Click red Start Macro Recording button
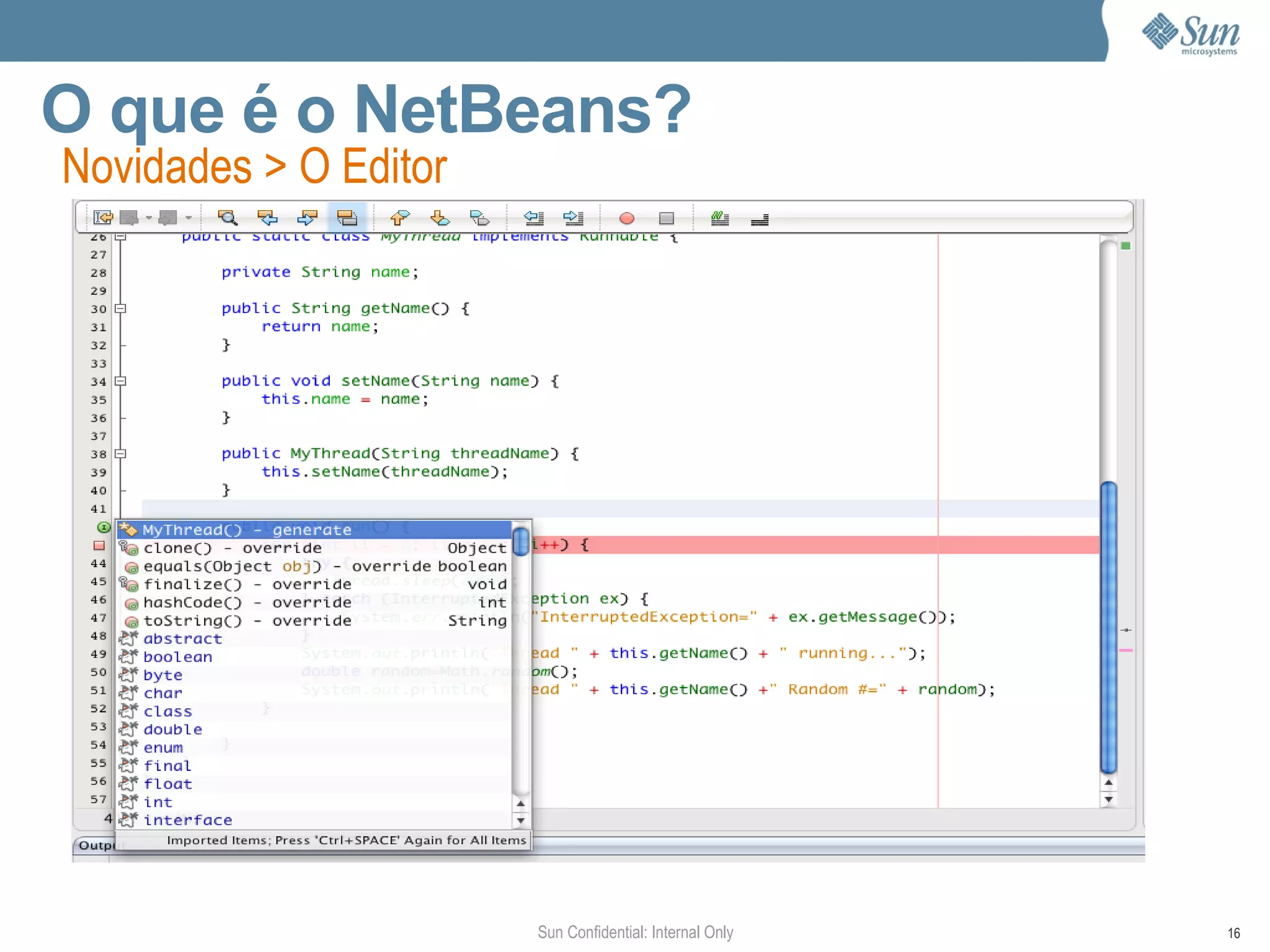The width and height of the screenshot is (1270, 952). (627, 218)
